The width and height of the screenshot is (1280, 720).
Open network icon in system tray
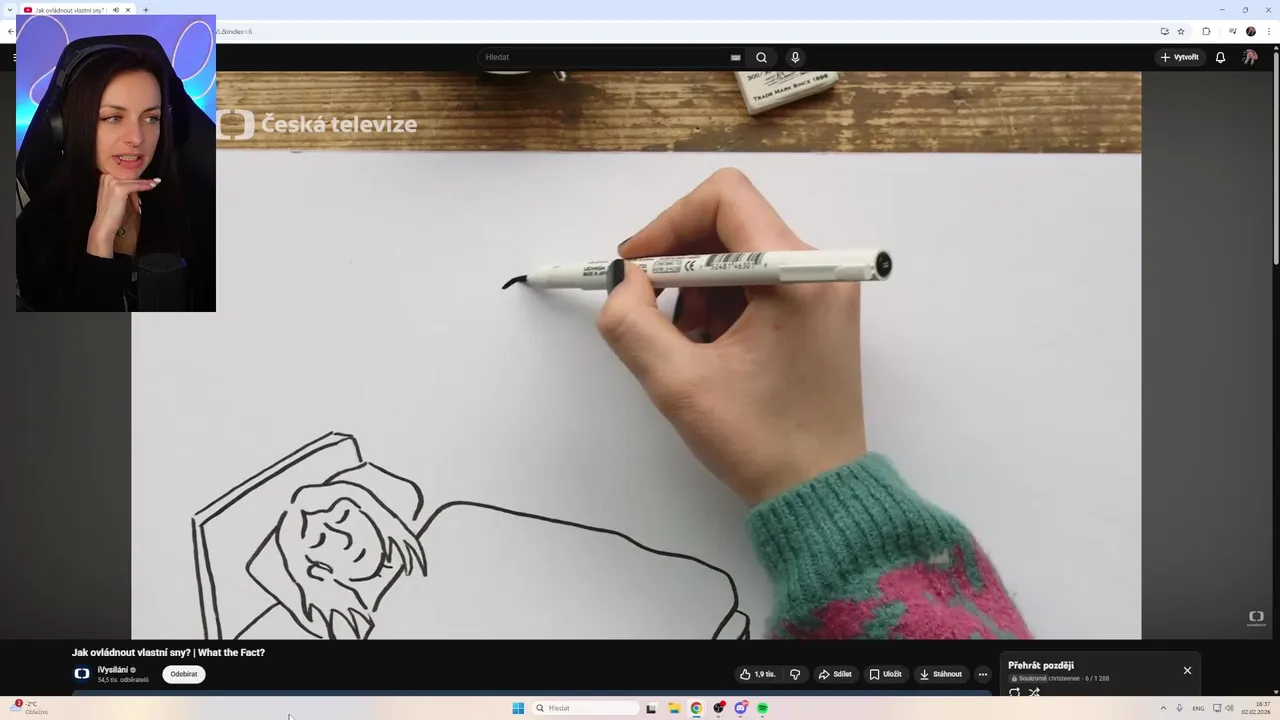1216,708
